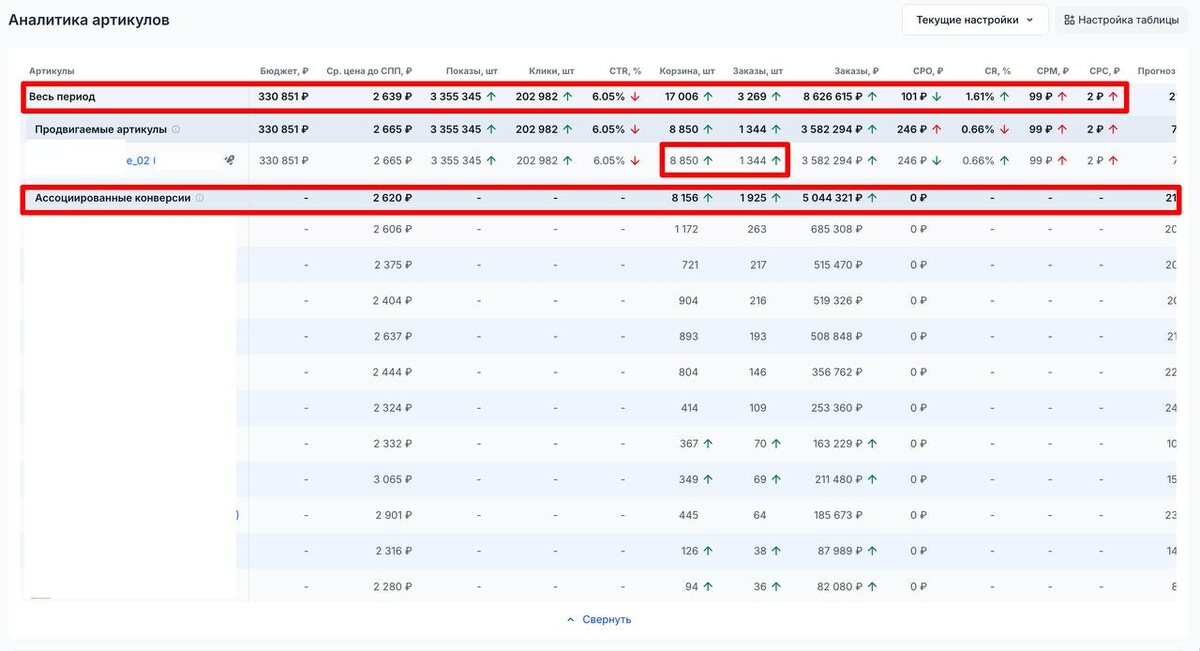Click the 2 280 ₽ price cell

click(393, 587)
